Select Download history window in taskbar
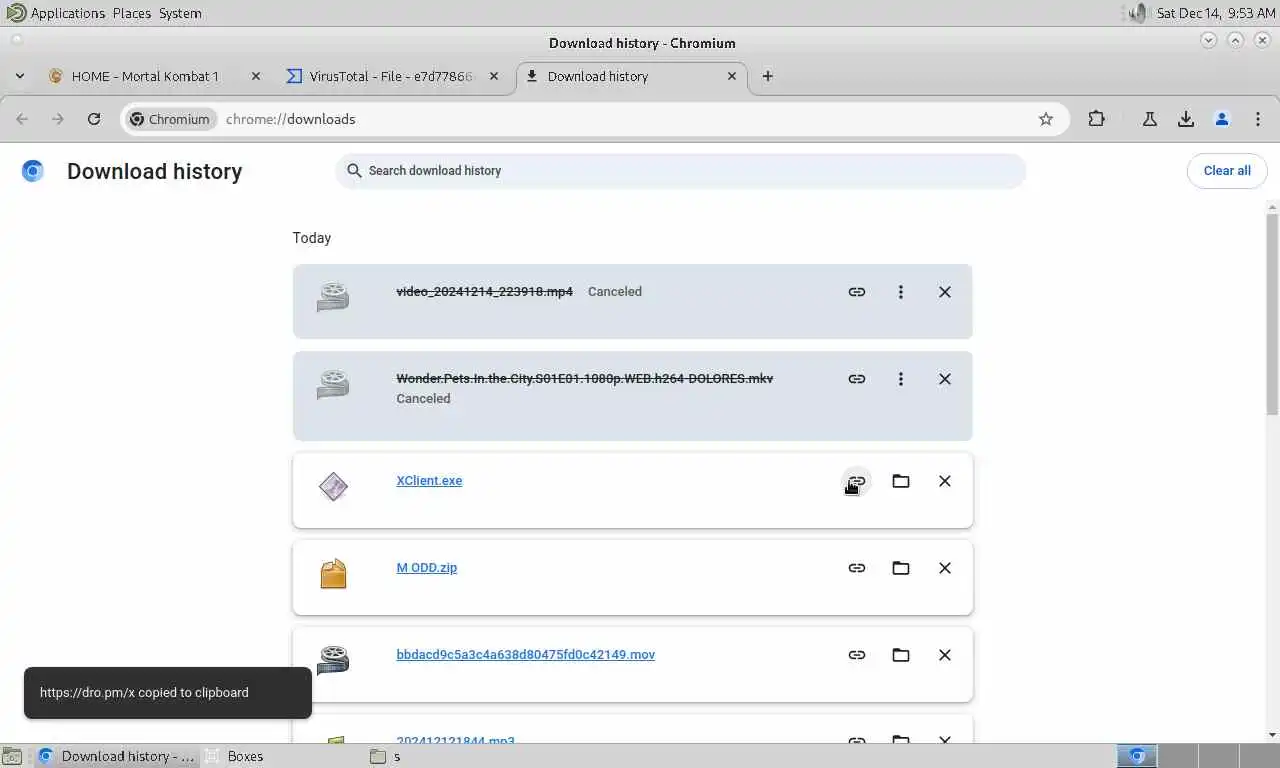Image resolution: width=1280 pixels, height=768 pixels. click(x=116, y=756)
